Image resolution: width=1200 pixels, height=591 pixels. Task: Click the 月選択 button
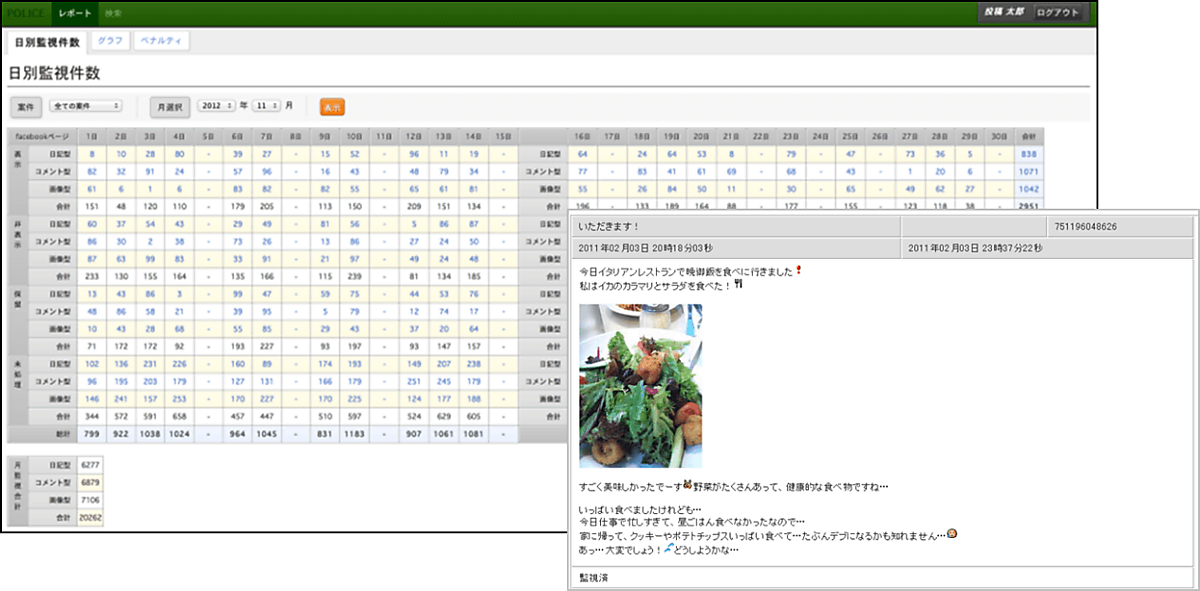[x=169, y=106]
